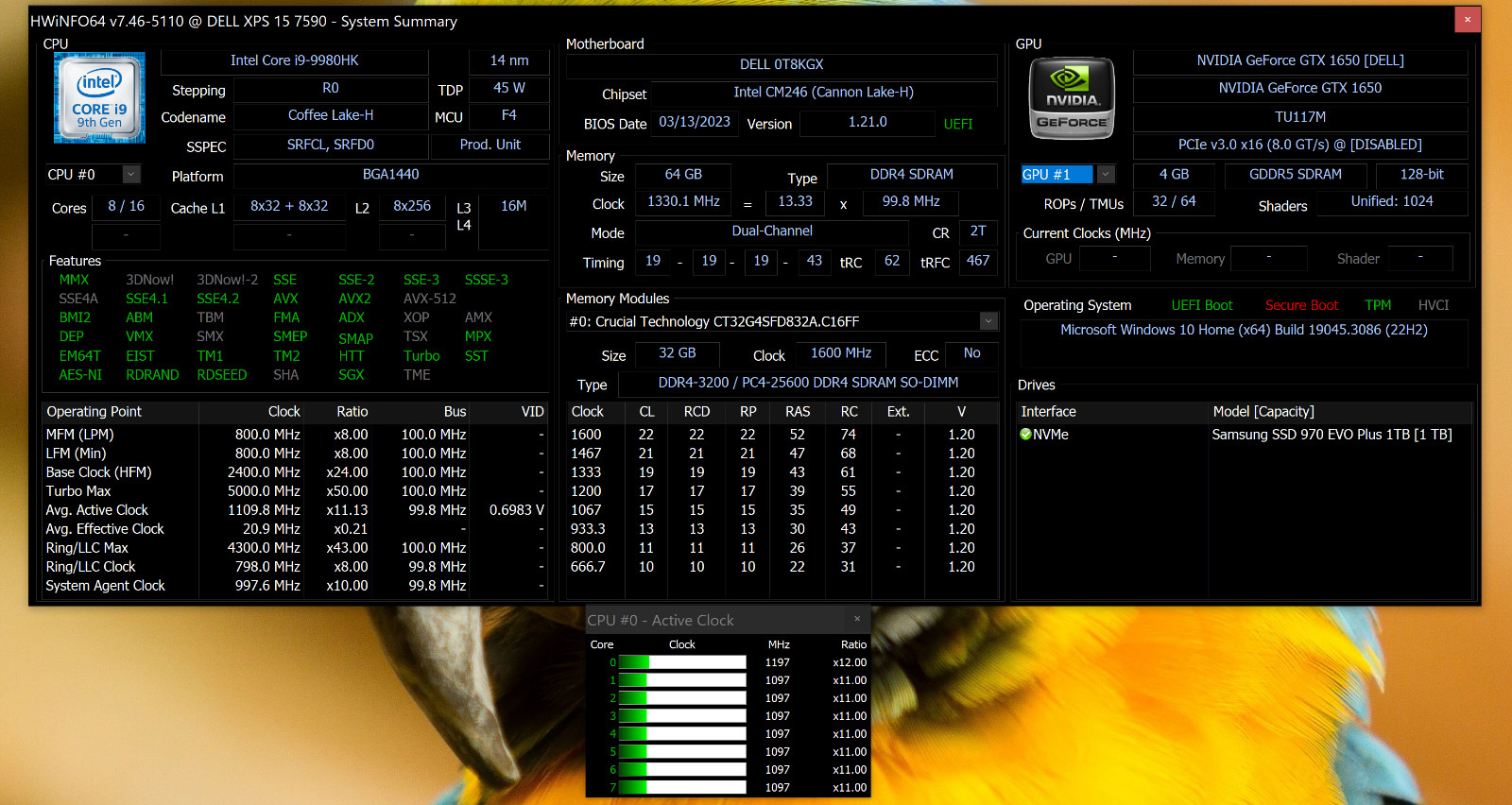Click the UEFI Boot indicator

click(x=1202, y=305)
